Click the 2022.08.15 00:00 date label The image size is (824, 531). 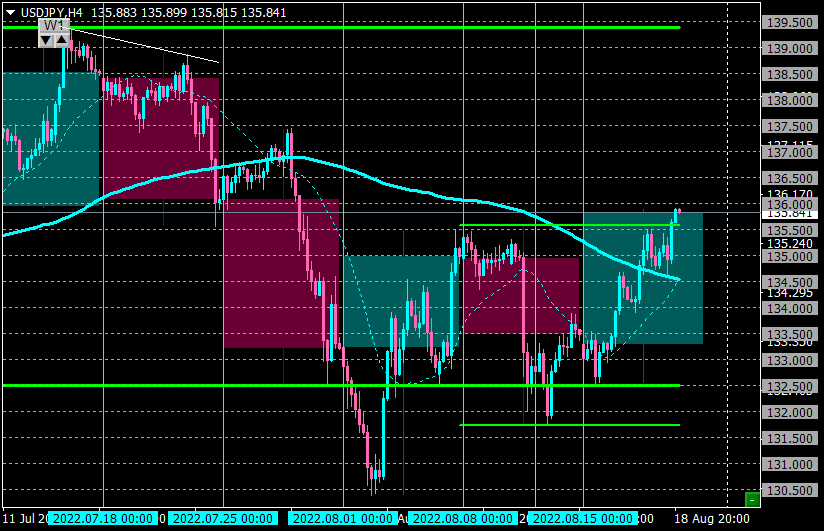click(x=583, y=518)
